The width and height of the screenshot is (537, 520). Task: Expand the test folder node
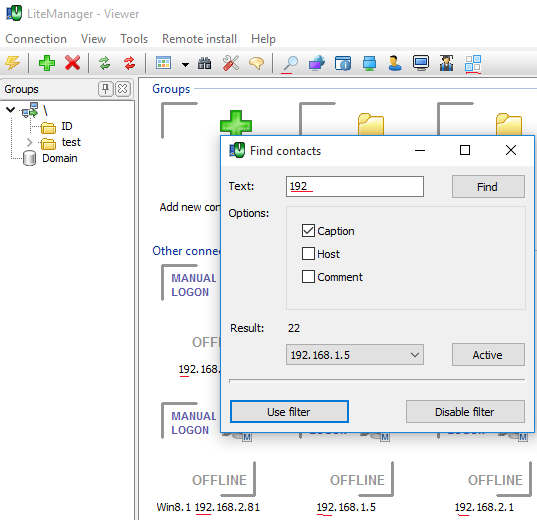[29, 142]
